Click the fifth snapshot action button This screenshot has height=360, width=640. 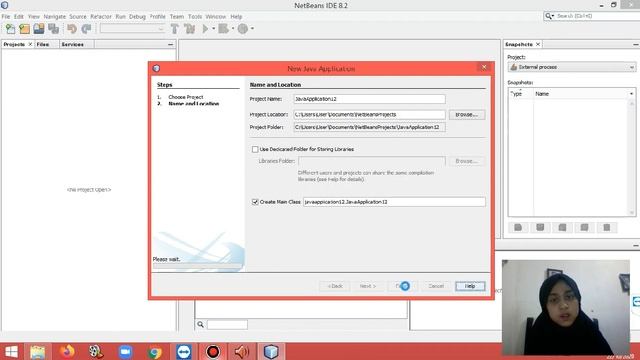pos(607,227)
